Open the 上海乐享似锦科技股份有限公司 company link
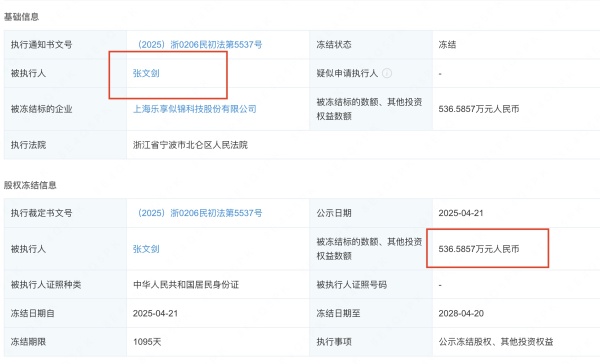 [195, 109]
